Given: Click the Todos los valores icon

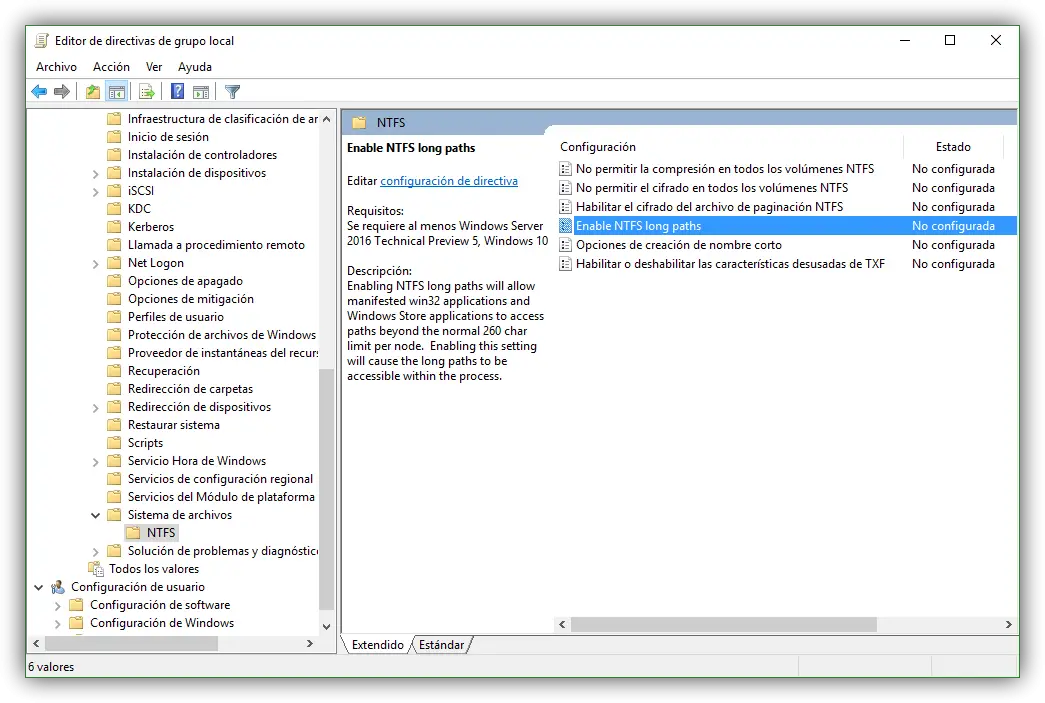Looking at the screenshot, I should [97, 569].
